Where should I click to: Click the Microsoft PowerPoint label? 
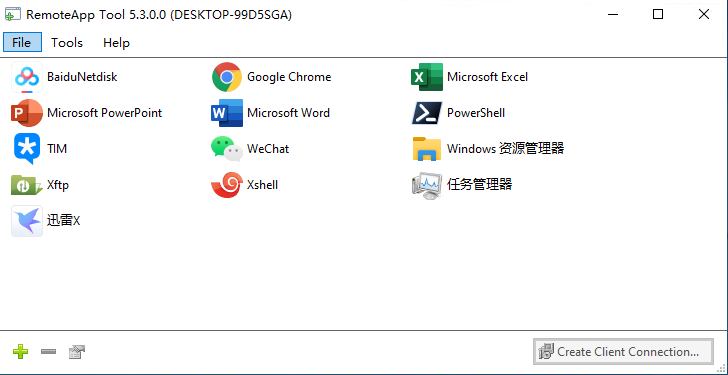(x=104, y=113)
